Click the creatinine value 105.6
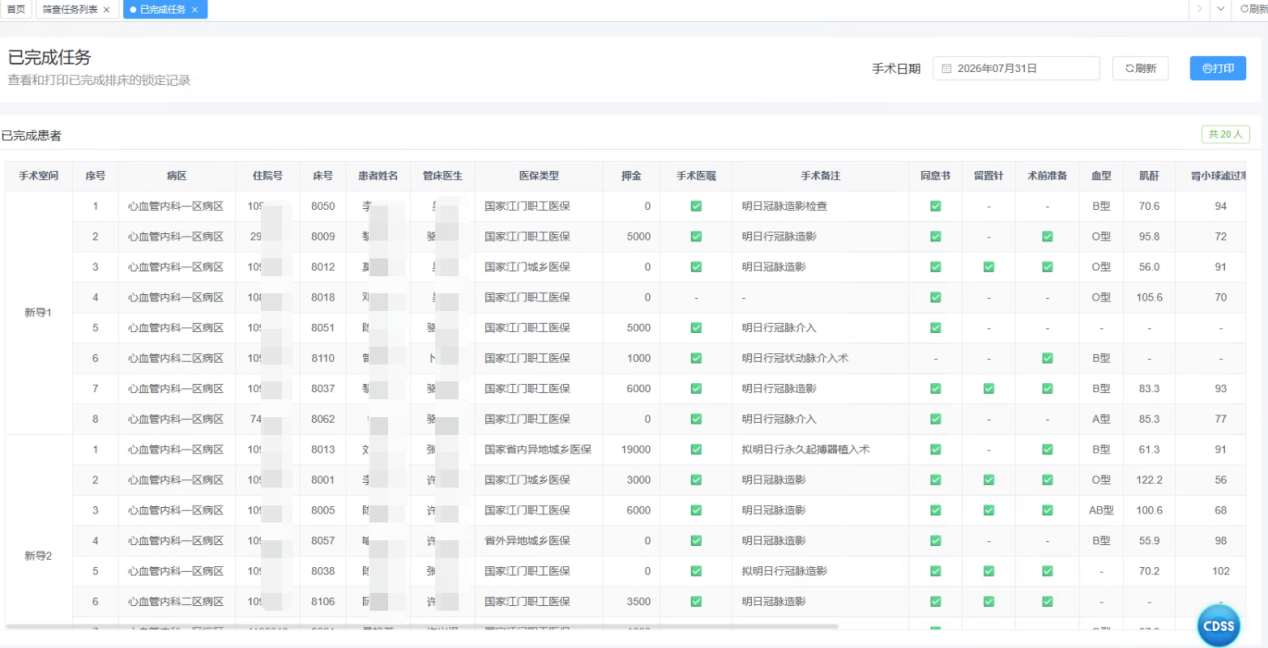 1149,297
